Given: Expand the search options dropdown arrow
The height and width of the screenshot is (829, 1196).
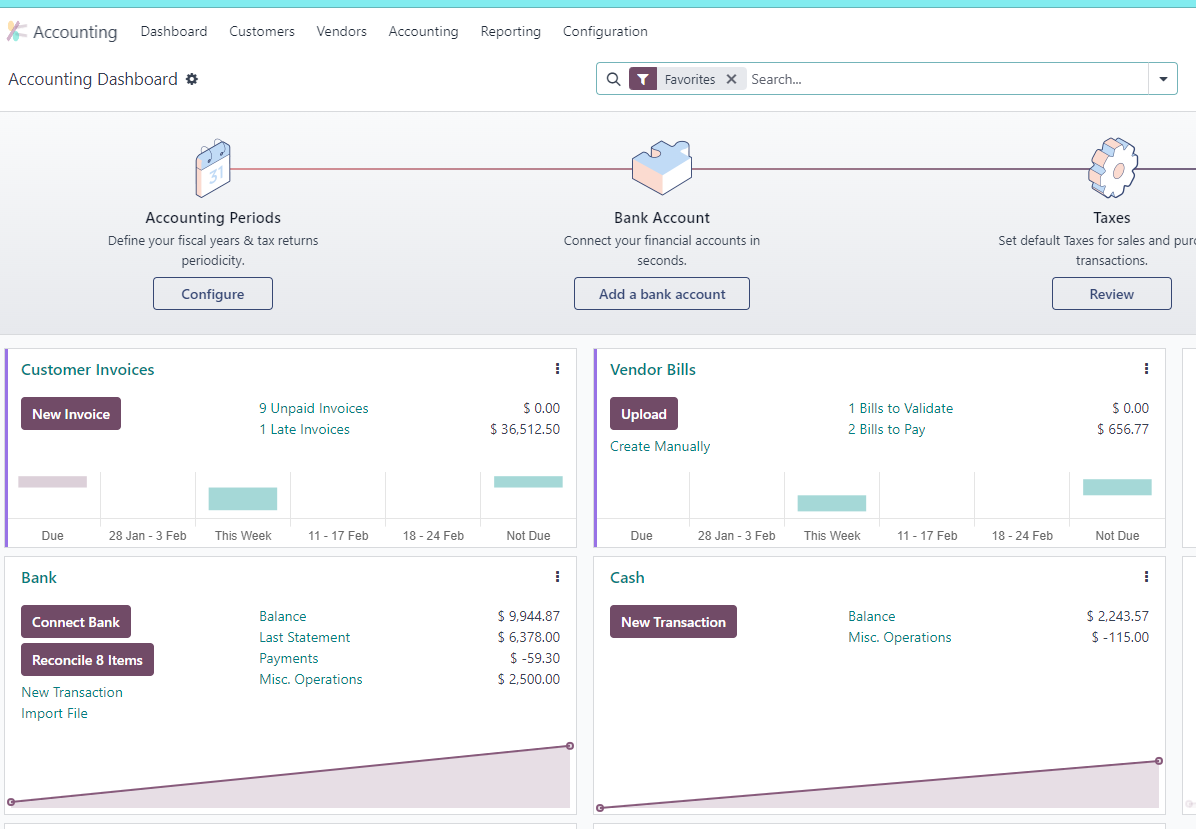Looking at the screenshot, I should coord(1163,79).
